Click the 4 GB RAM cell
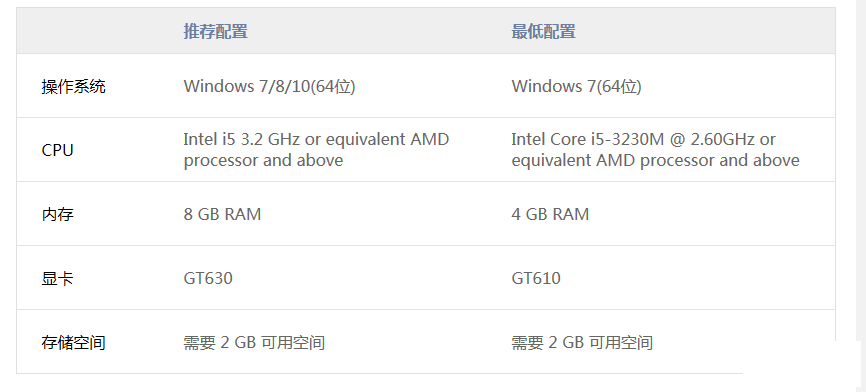Viewport: 866px width, 392px height. point(550,214)
